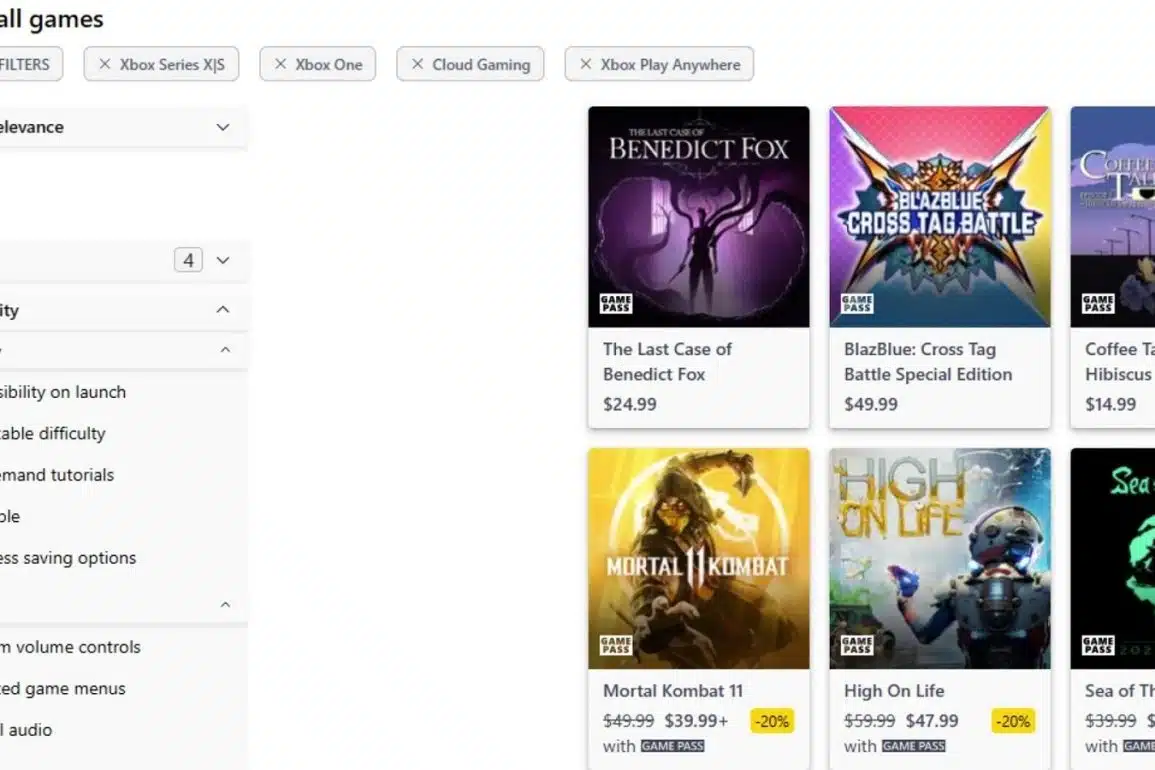Open the Mortal Kombat 11 title link
This screenshot has height=770, width=1155.
pyautogui.click(x=673, y=691)
